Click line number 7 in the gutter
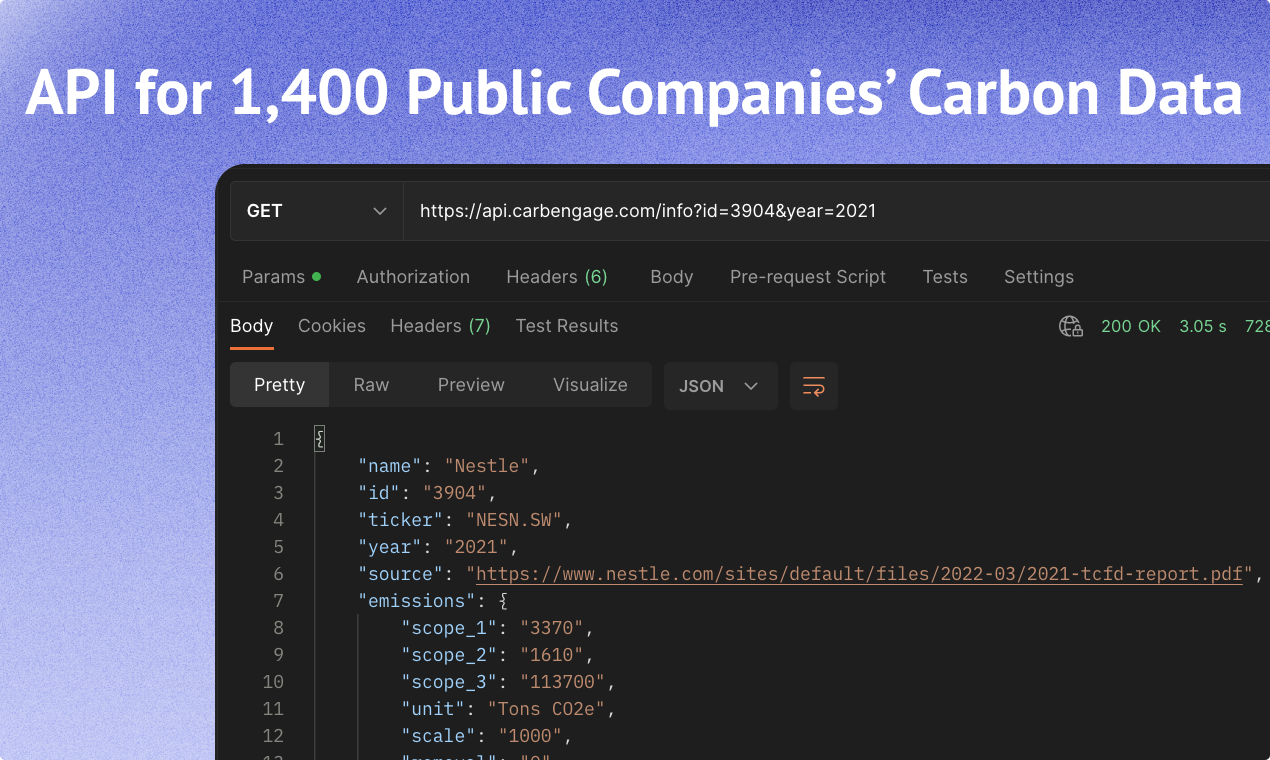 [x=278, y=601]
